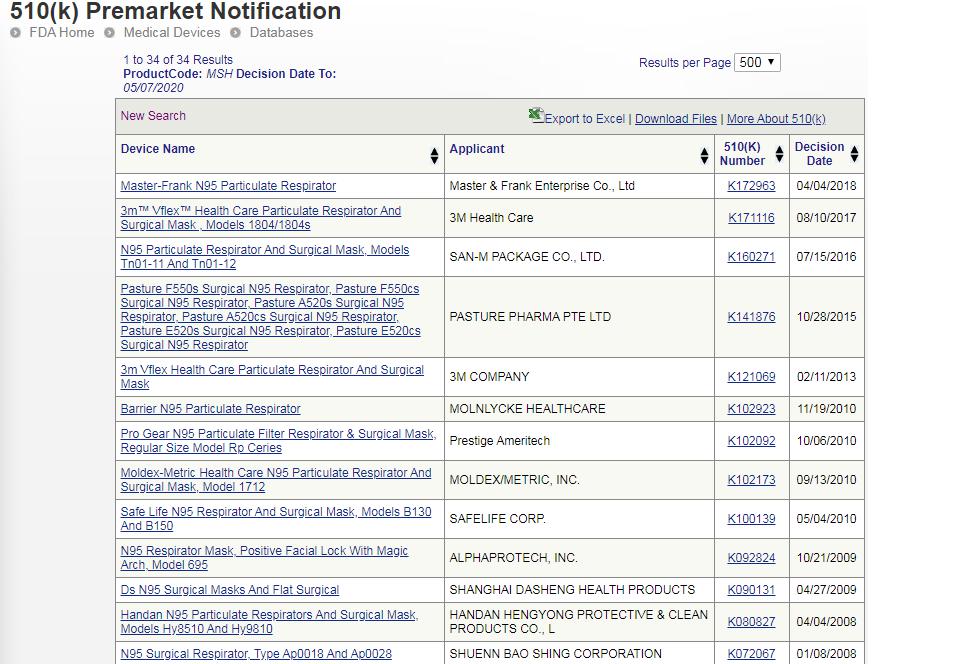Screen dimensions: 960x664
Task: Open More About 510(k) link
Action: 775,119
